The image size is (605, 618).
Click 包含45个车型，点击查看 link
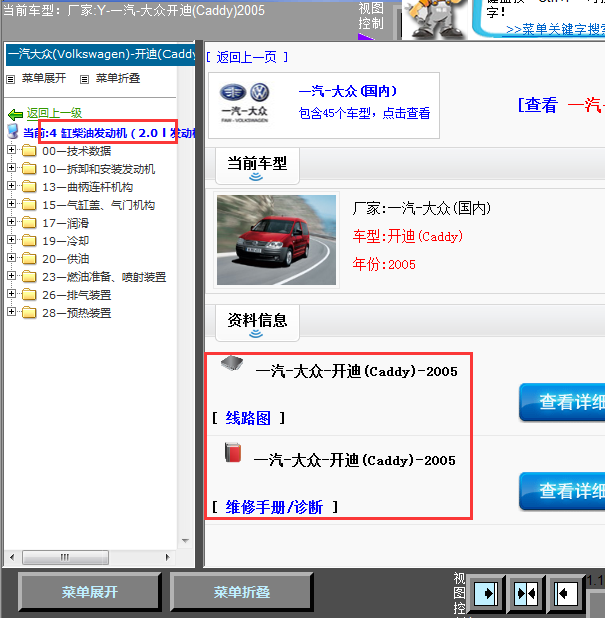click(x=364, y=114)
